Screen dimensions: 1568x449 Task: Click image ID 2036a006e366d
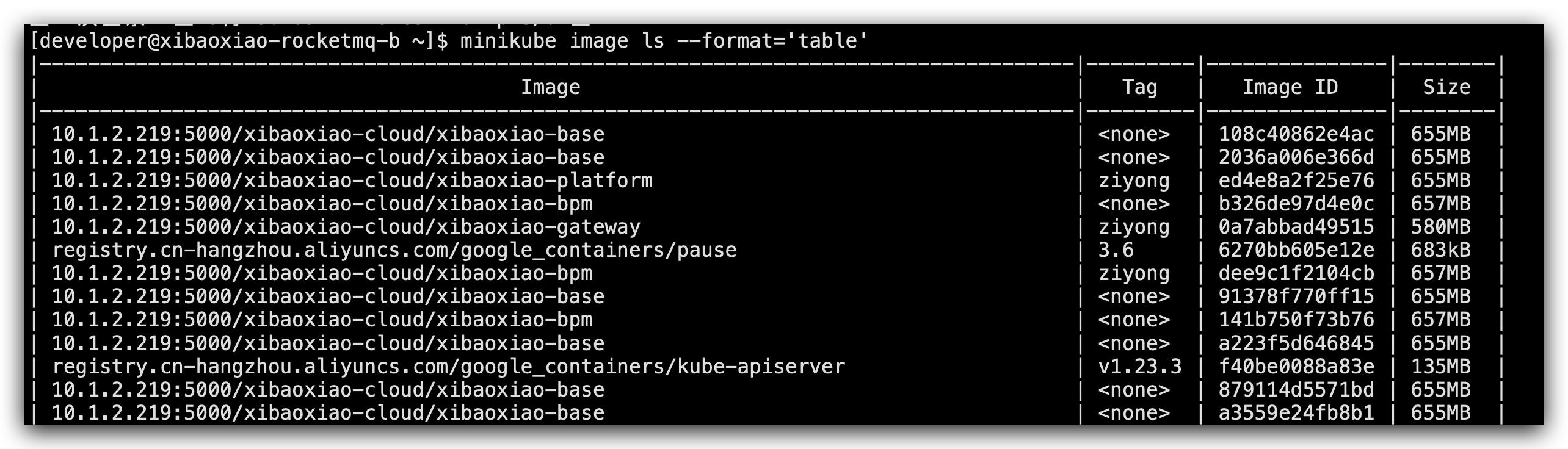coord(1296,157)
